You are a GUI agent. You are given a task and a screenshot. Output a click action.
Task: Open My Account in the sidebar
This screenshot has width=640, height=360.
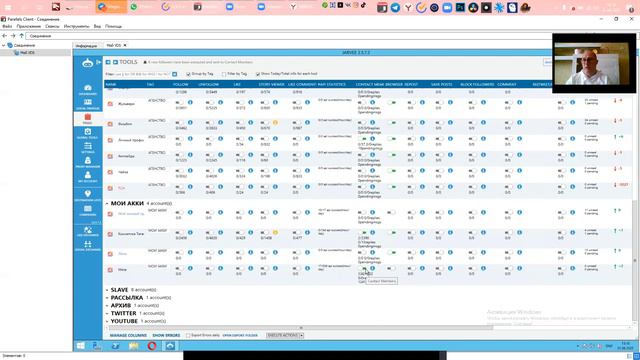(x=88, y=177)
